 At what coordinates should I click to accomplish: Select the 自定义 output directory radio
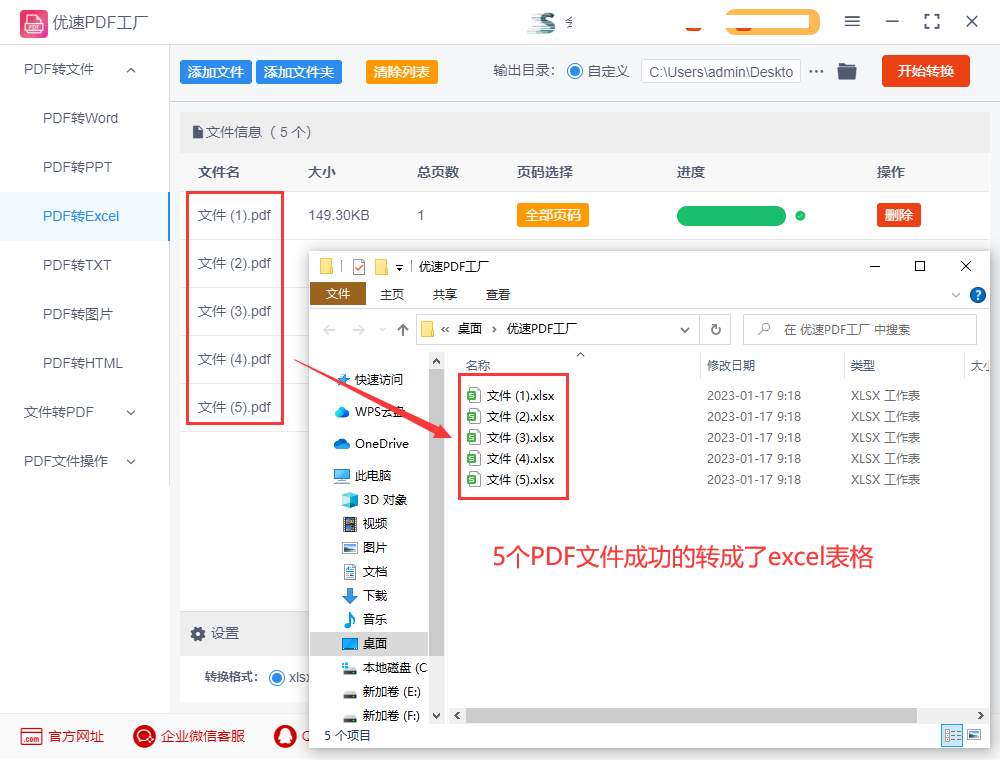tap(575, 71)
